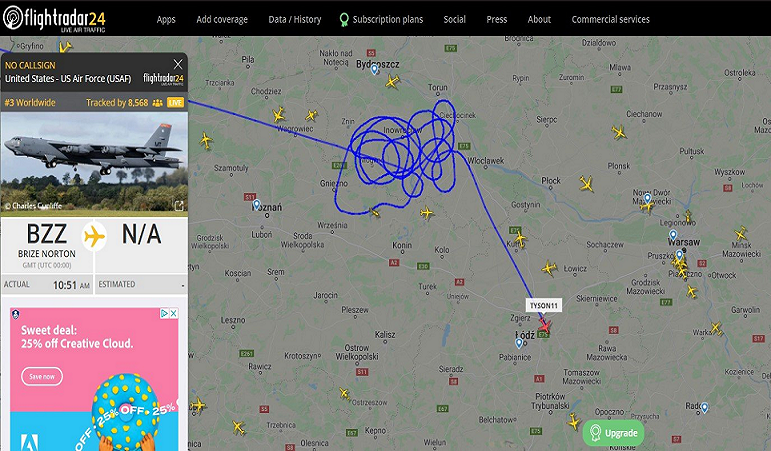The image size is (771, 451).
Task: Click the Bydgoszcz airport pin marker
Action: click(374, 70)
